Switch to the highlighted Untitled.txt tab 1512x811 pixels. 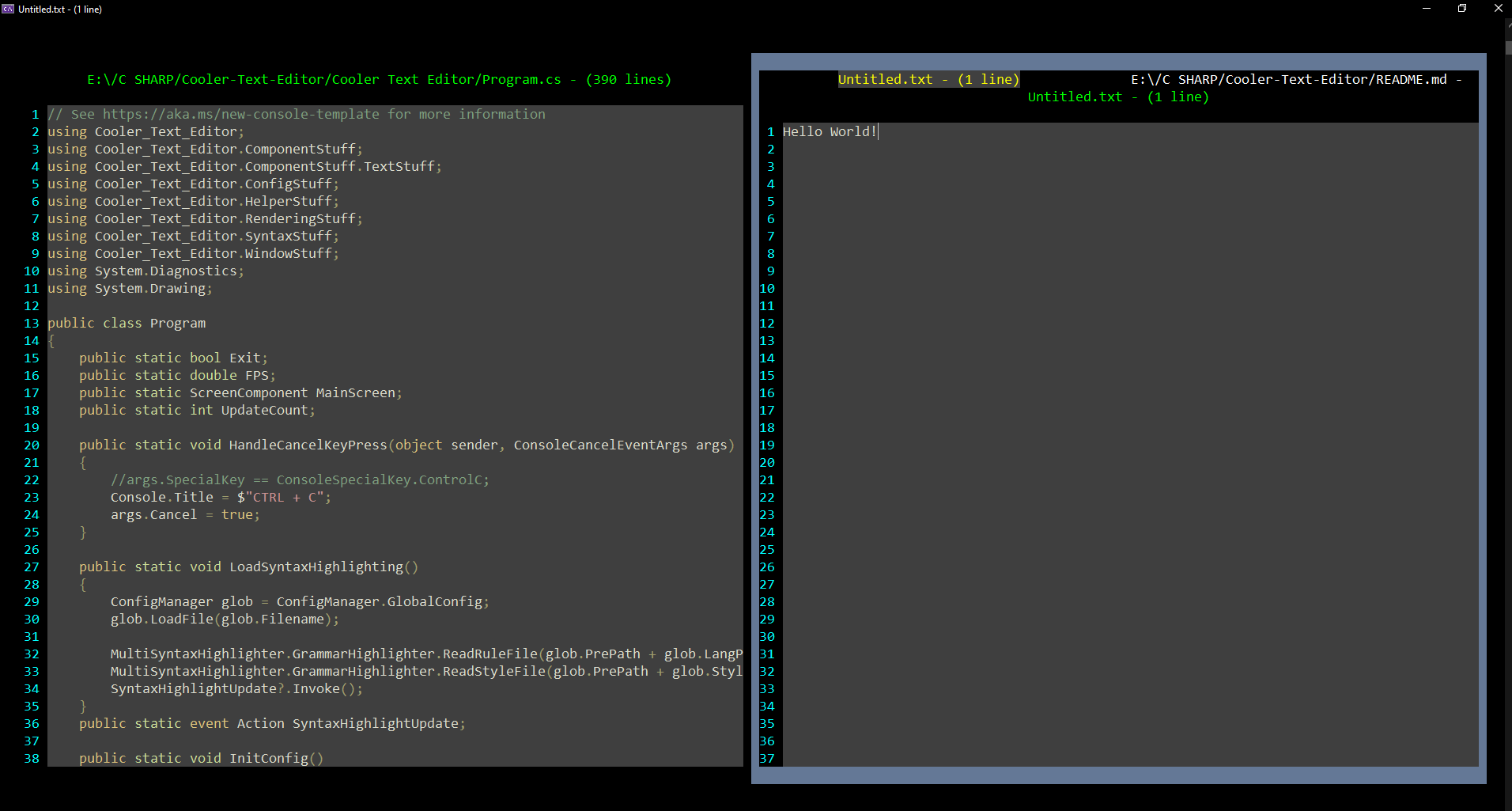[x=928, y=79]
